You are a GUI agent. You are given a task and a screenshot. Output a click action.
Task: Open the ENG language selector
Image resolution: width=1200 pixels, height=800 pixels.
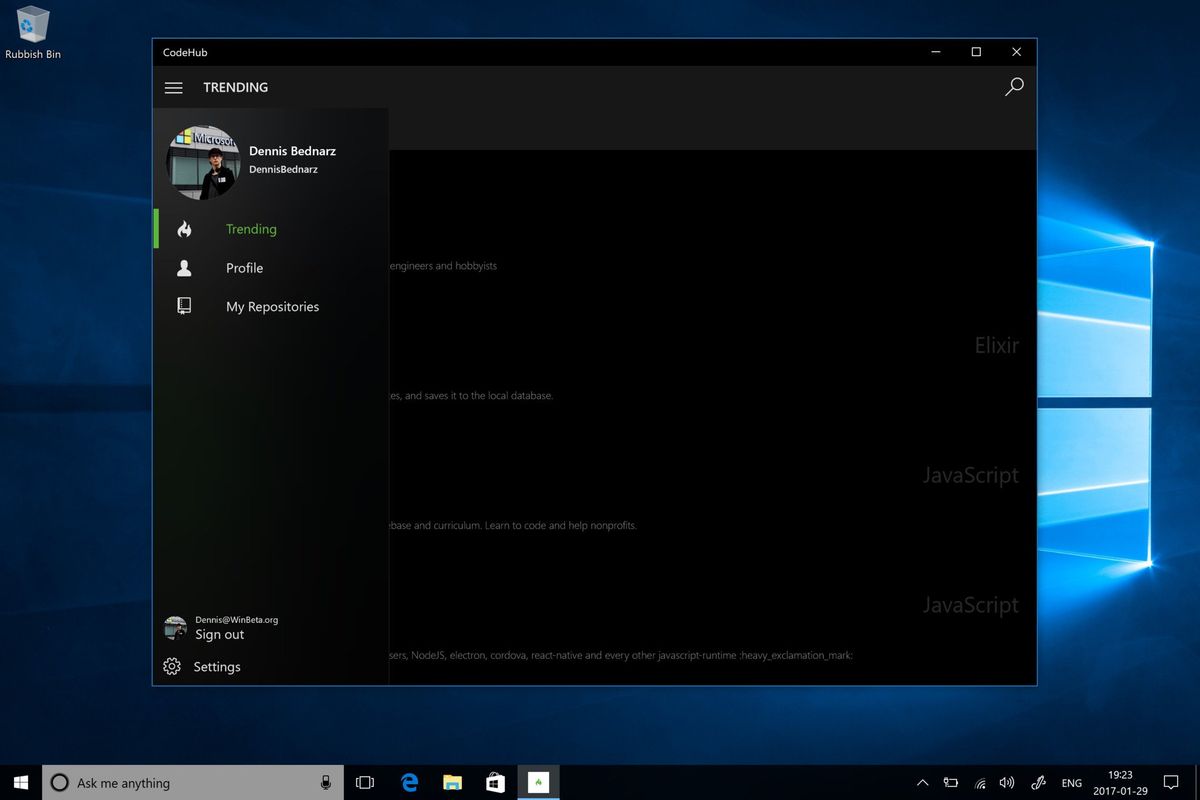1071,782
